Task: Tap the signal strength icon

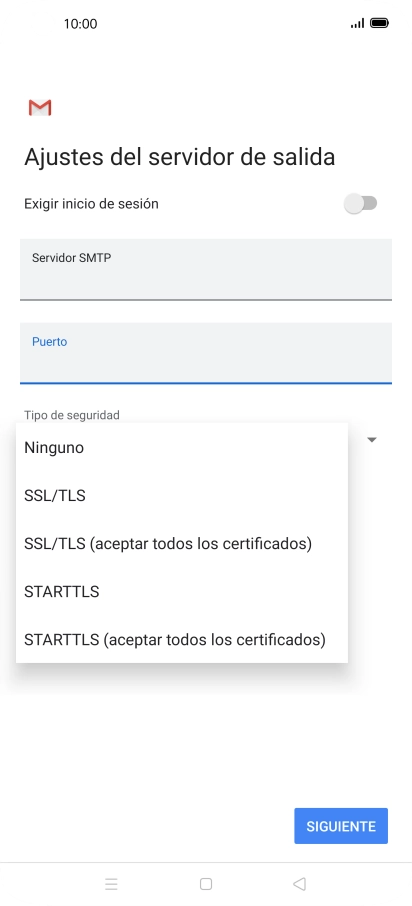Action: tap(358, 23)
